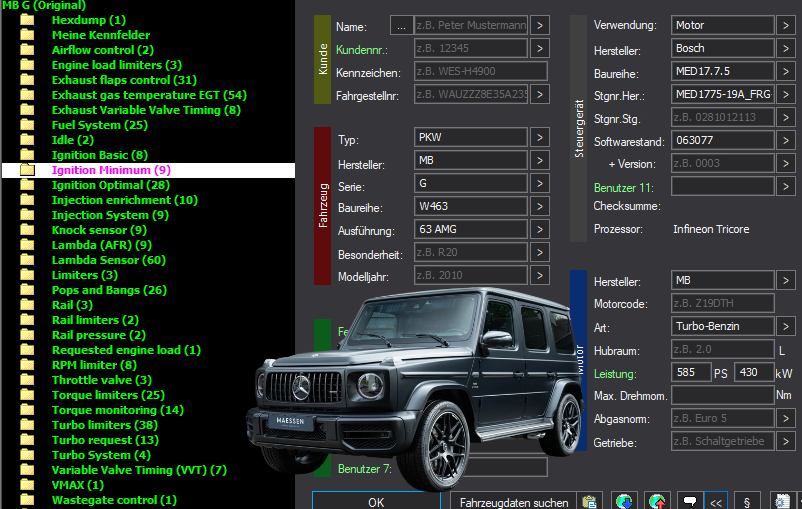Click the folder icon beside Airflow control (2)
The image size is (802, 509).
click(27, 50)
